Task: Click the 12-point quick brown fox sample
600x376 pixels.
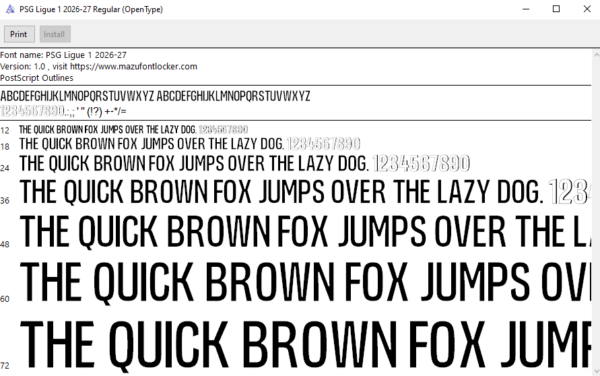Action: pyautogui.click(x=134, y=130)
